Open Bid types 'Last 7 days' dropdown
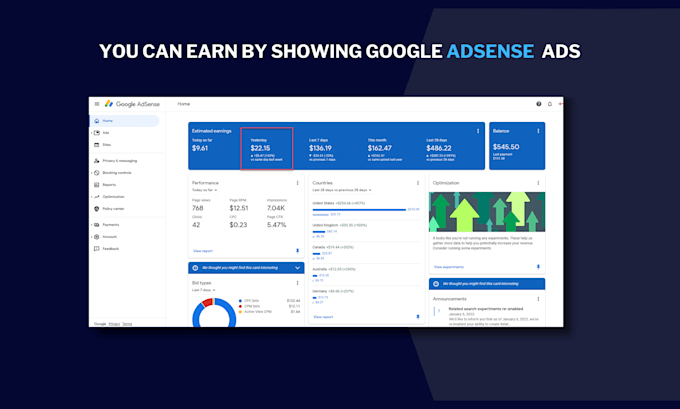 [203, 290]
